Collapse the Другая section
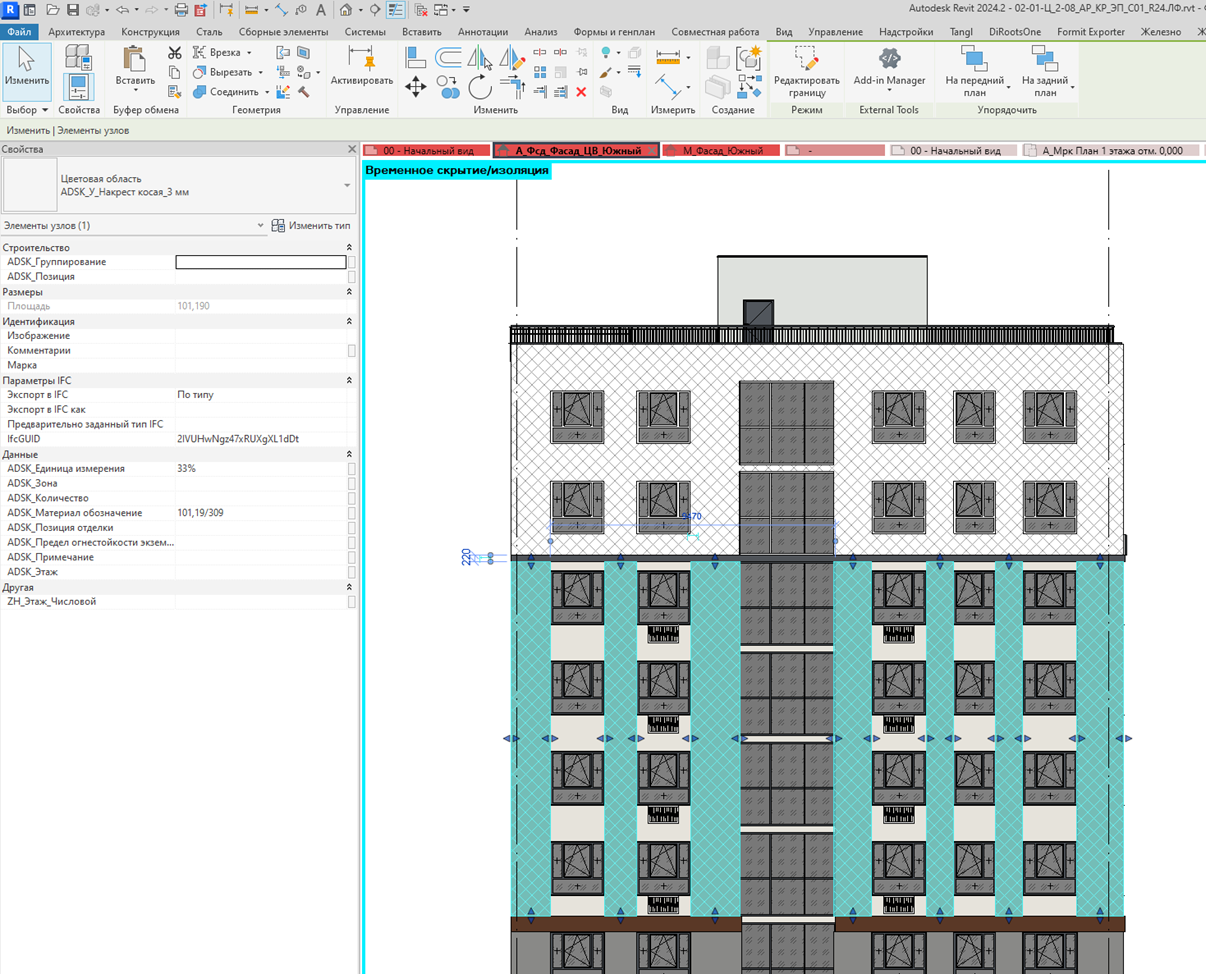1206x974 pixels. click(349, 587)
